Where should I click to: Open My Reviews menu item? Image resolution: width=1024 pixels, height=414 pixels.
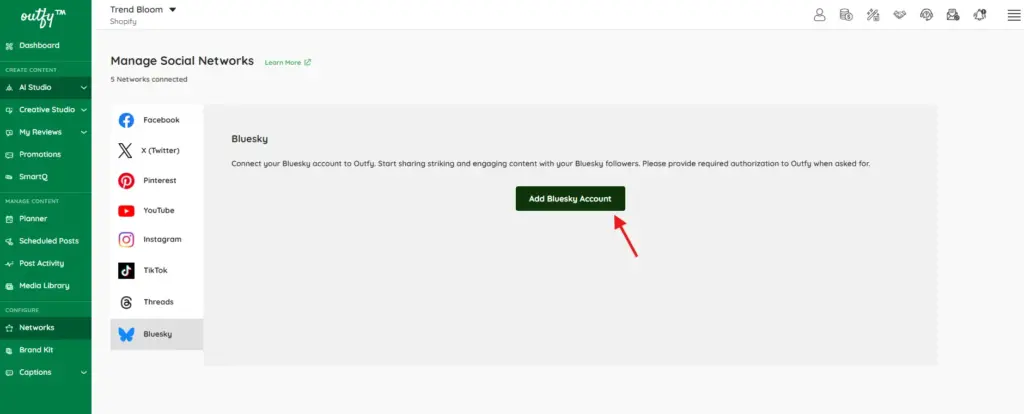(x=46, y=132)
